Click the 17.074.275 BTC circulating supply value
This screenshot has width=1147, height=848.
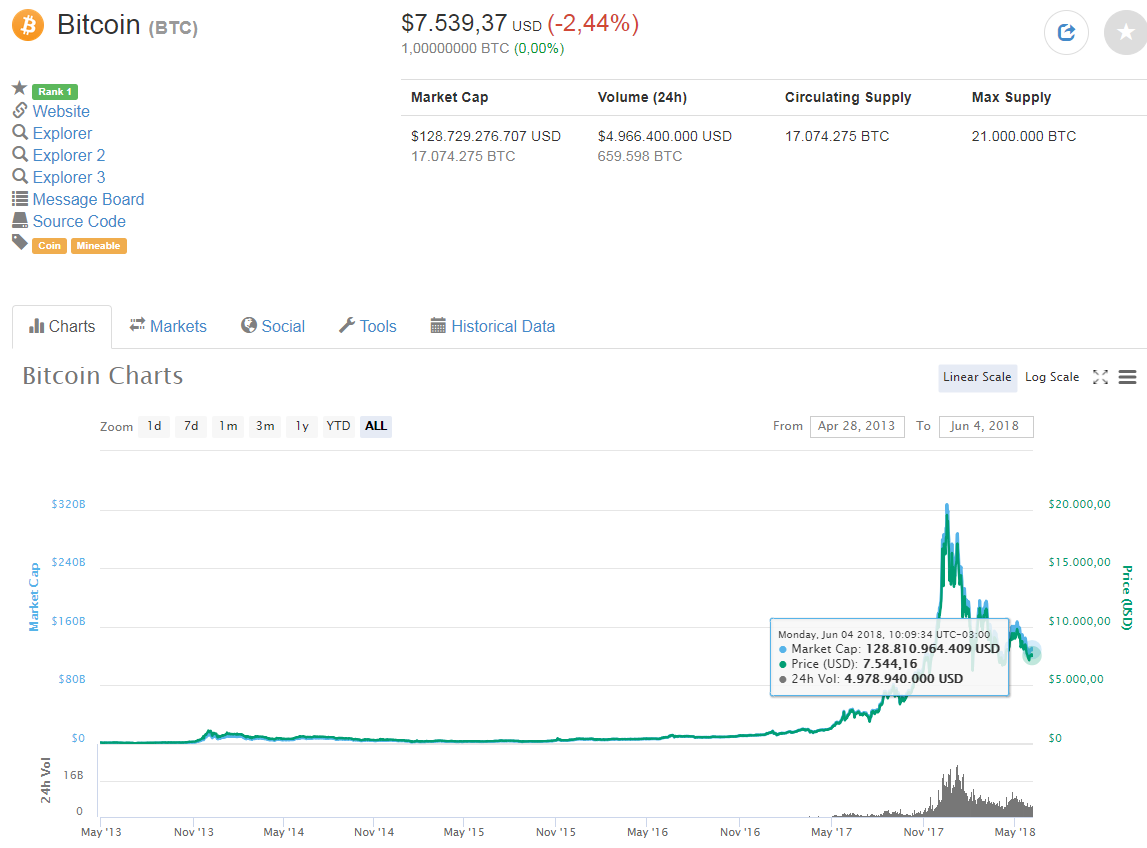pyautogui.click(x=837, y=136)
